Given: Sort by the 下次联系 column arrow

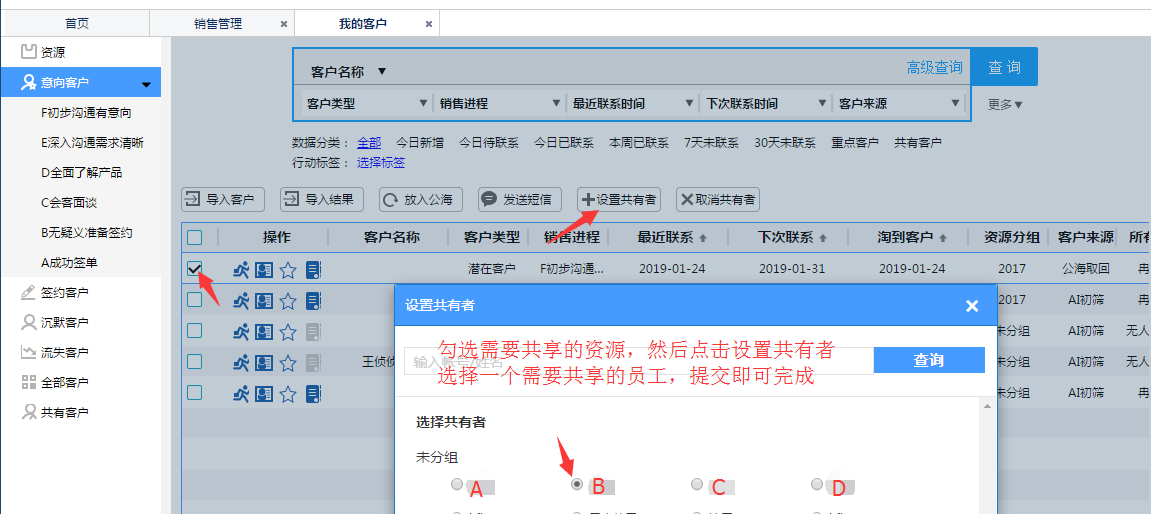Looking at the screenshot, I should 823,238.
